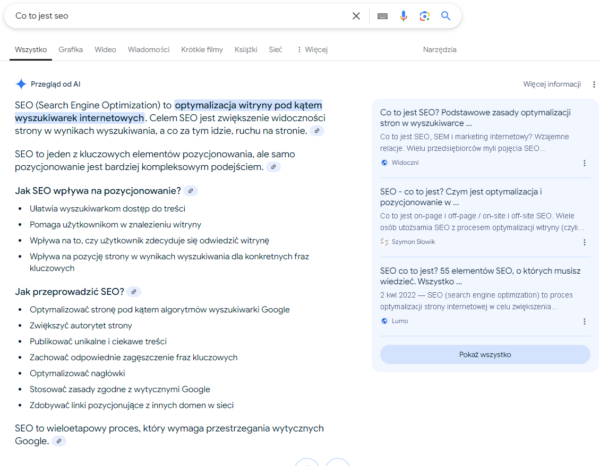This screenshot has height=466, width=600.
Task: Click the Szymon Słowik site favicon
Action: click(x=384, y=242)
